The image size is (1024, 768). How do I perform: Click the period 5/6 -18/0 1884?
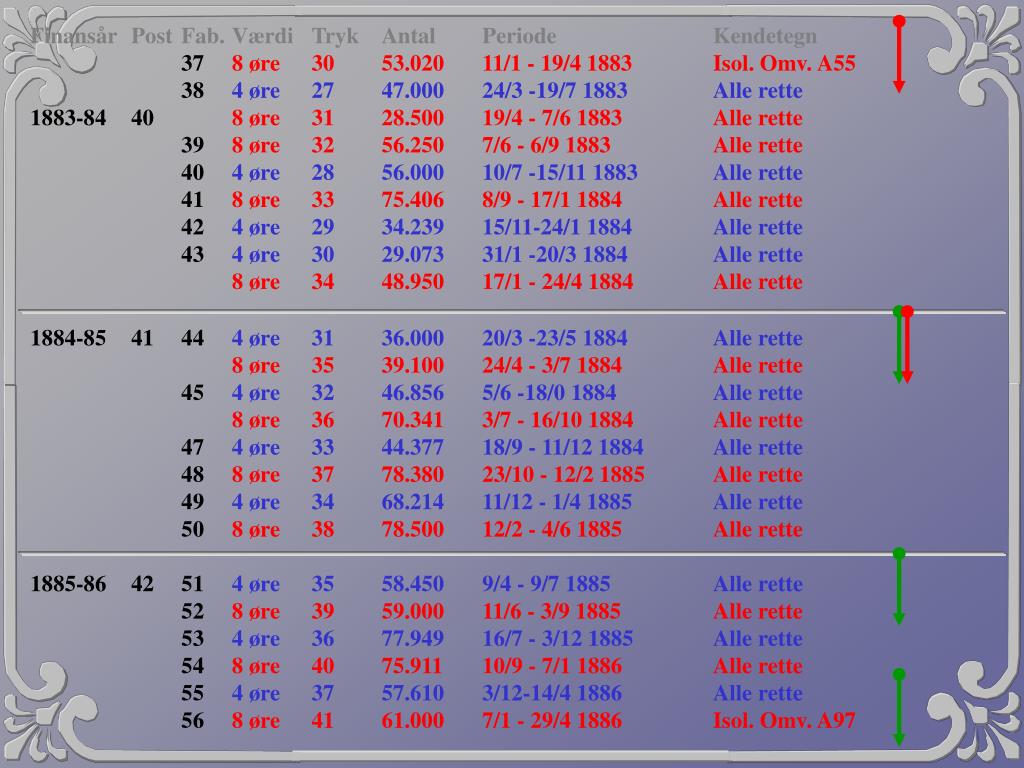pos(549,393)
